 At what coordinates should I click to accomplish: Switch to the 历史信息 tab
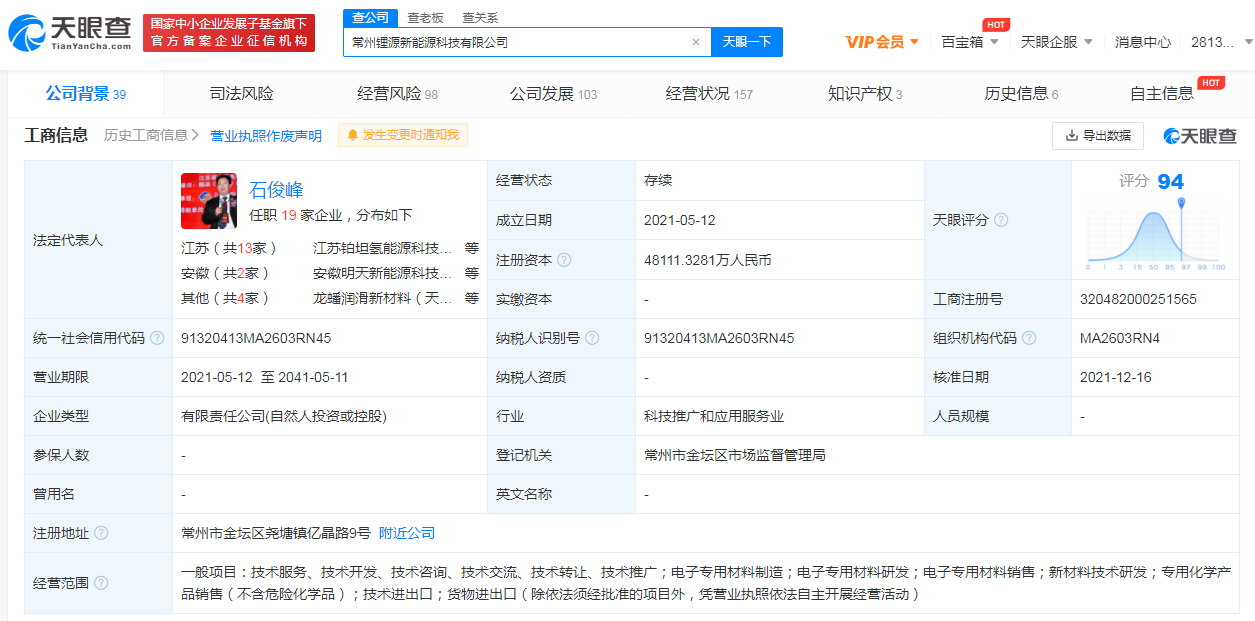click(1021, 94)
